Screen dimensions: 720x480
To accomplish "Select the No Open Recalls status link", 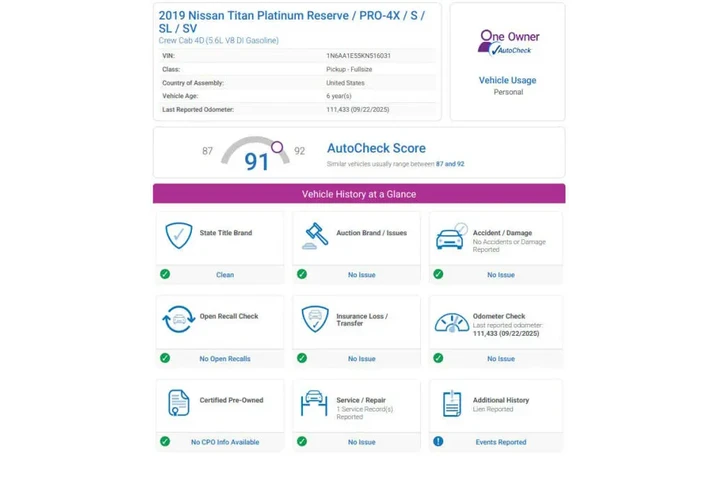I will click(x=225, y=358).
